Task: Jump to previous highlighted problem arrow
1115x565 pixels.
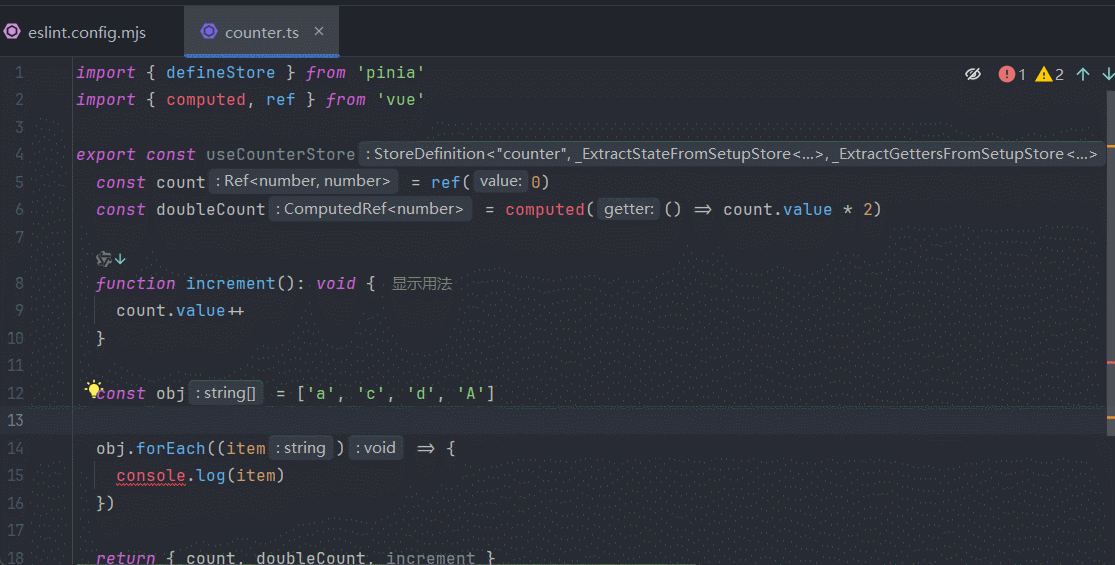Action: coord(1083,74)
